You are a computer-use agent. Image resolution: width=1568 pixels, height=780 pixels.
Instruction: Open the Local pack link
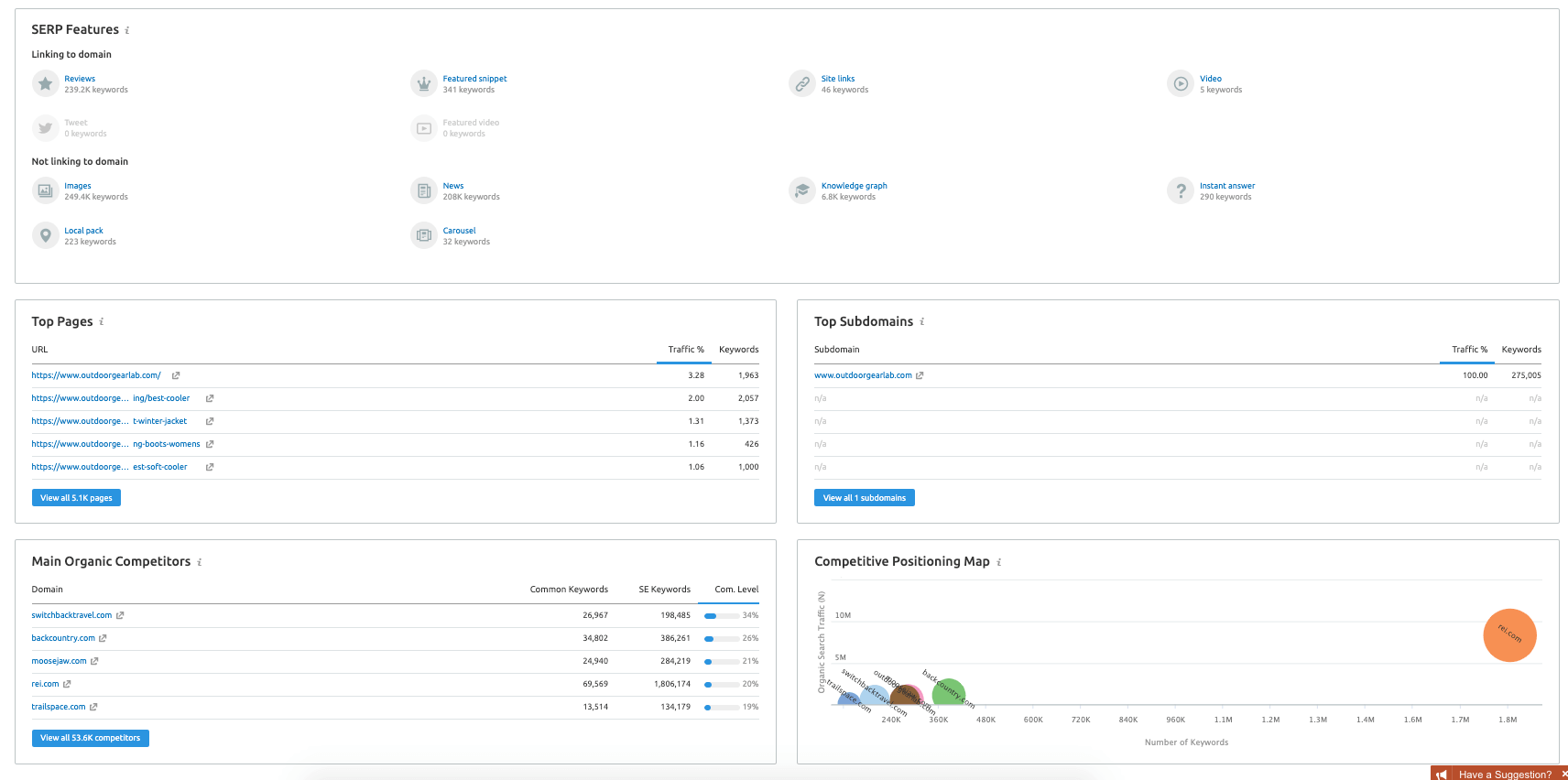click(83, 231)
